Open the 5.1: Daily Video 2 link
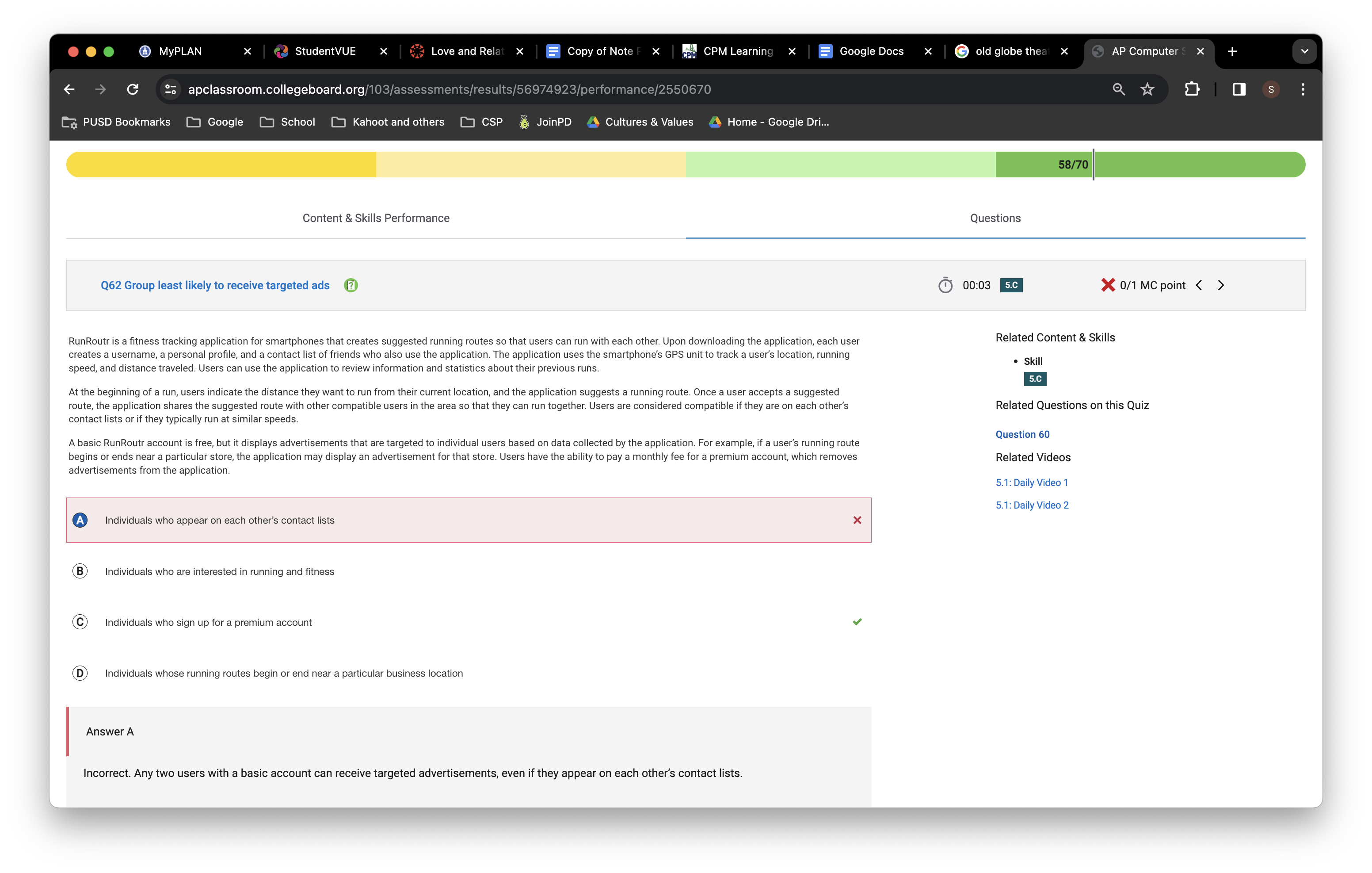This screenshot has height=873, width=1372. pyautogui.click(x=1032, y=505)
